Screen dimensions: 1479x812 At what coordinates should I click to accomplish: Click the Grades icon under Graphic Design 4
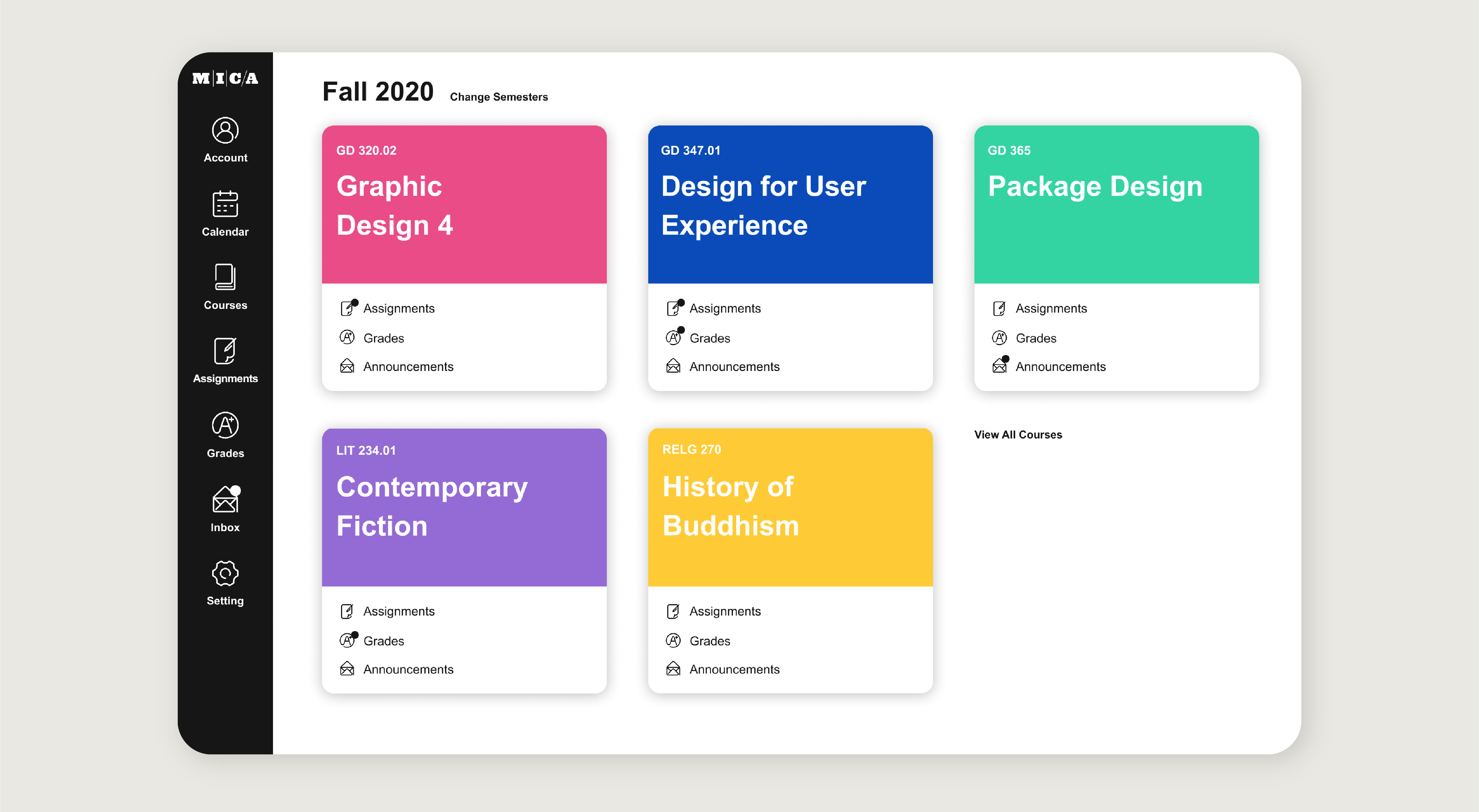[347, 338]
